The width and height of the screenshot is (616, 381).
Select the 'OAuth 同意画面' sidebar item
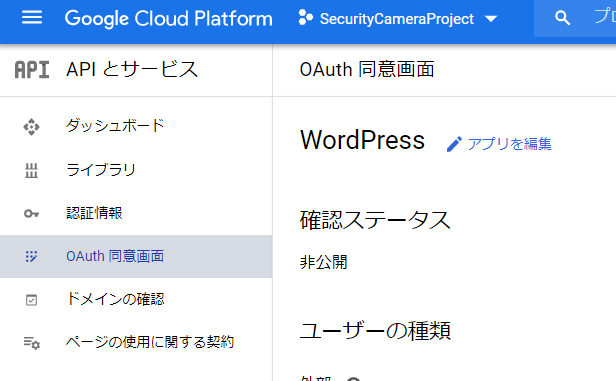[136, 256]
